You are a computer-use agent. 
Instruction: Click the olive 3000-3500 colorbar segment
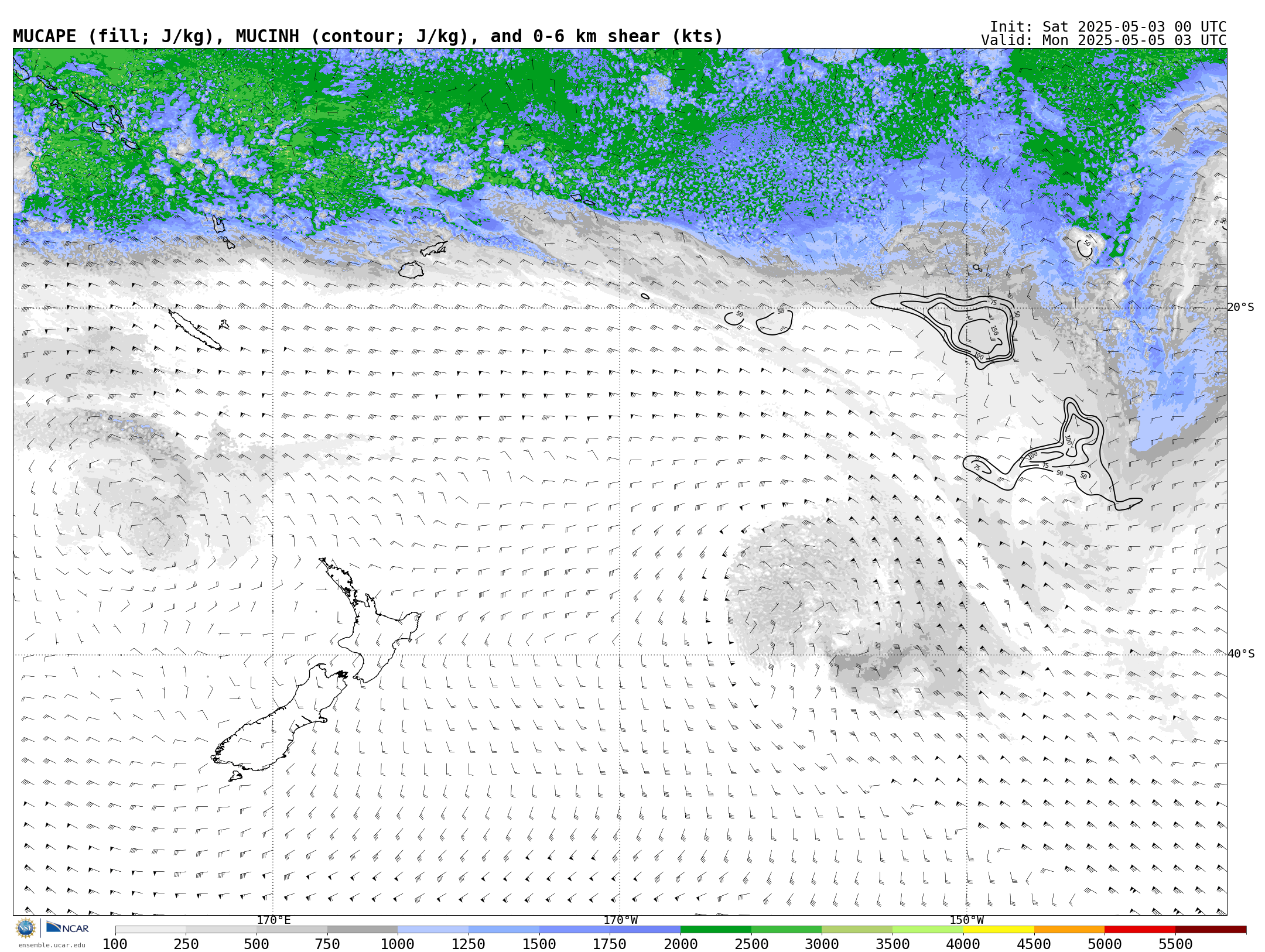click(857, 930)
